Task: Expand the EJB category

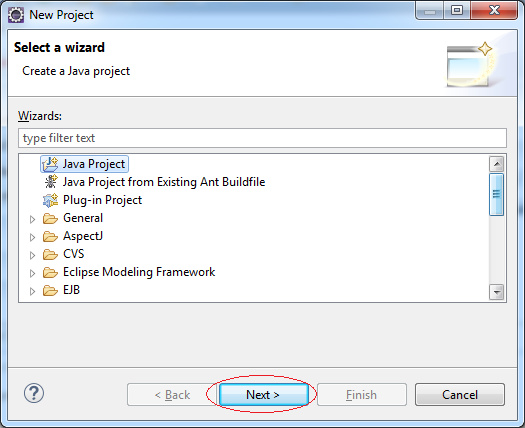Action: click(x=32, y=291)
